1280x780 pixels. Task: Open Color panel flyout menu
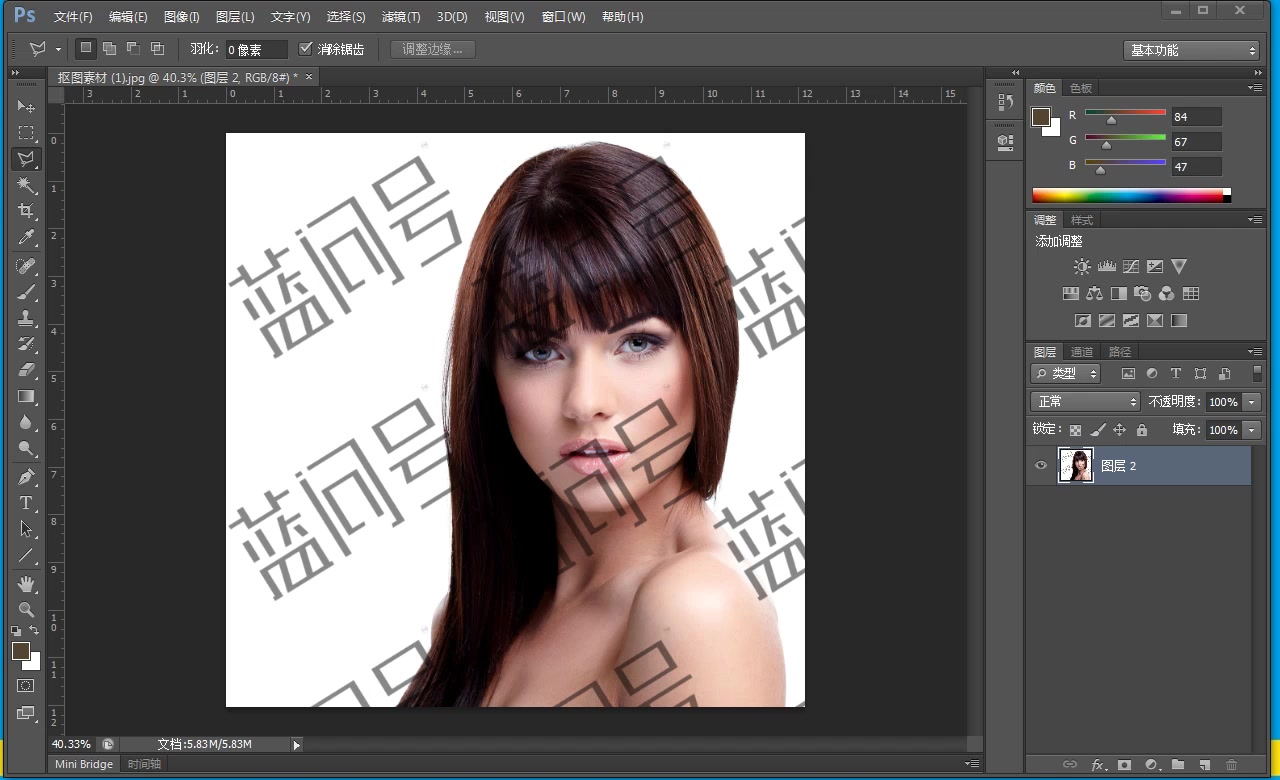[x=1254, y=88]
